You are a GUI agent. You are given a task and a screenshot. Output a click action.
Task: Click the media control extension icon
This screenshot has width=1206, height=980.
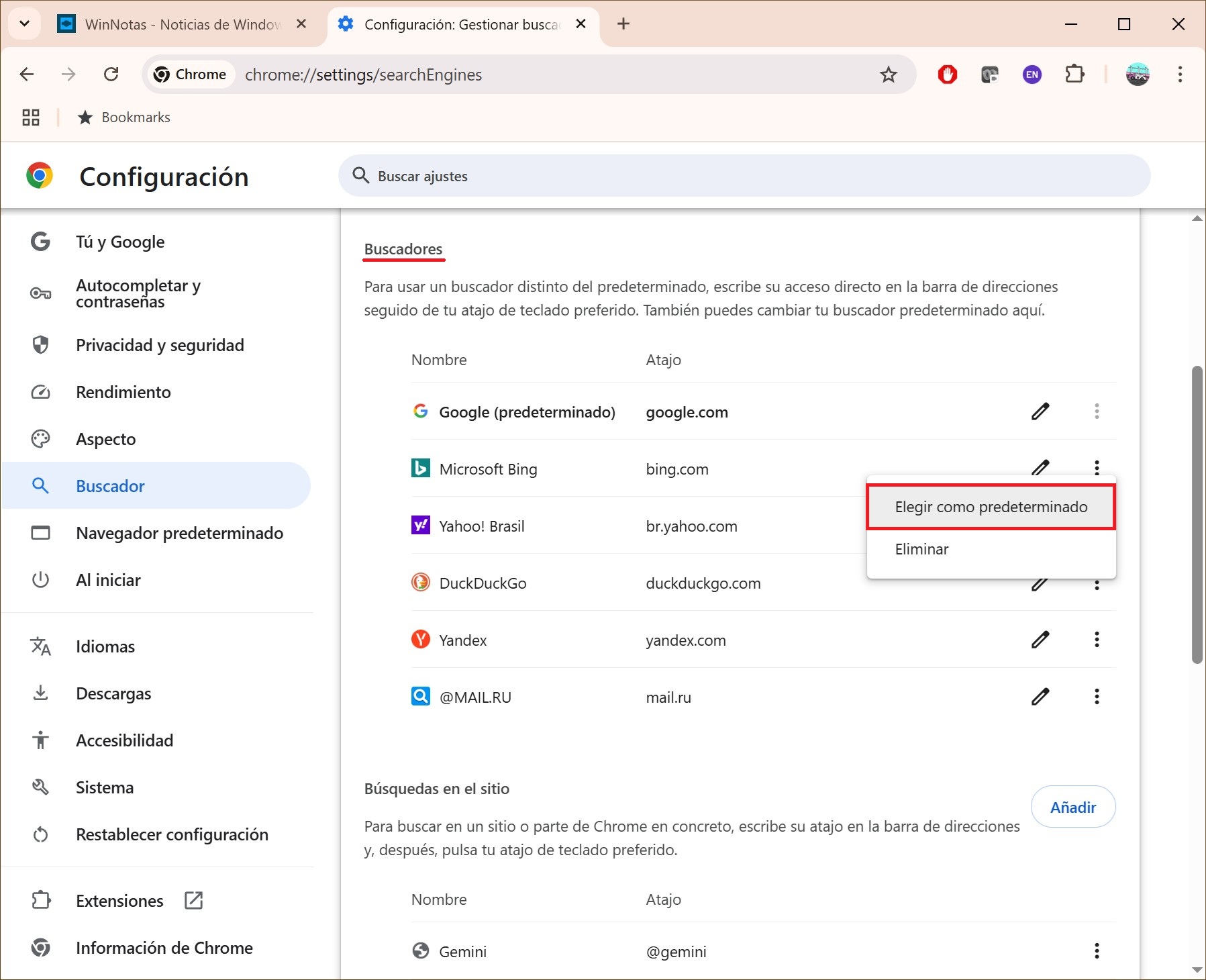(990, 75)
